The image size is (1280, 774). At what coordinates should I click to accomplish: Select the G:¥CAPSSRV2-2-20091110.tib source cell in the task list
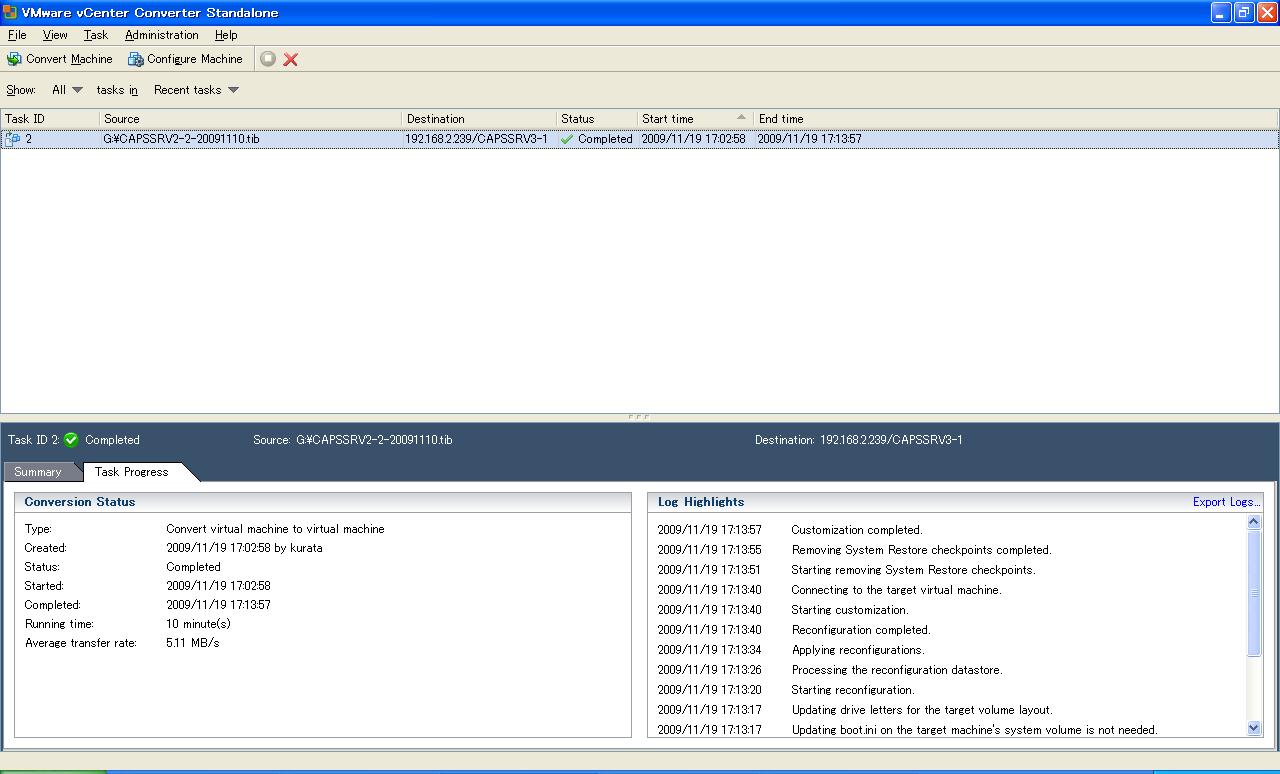[181, 139]
